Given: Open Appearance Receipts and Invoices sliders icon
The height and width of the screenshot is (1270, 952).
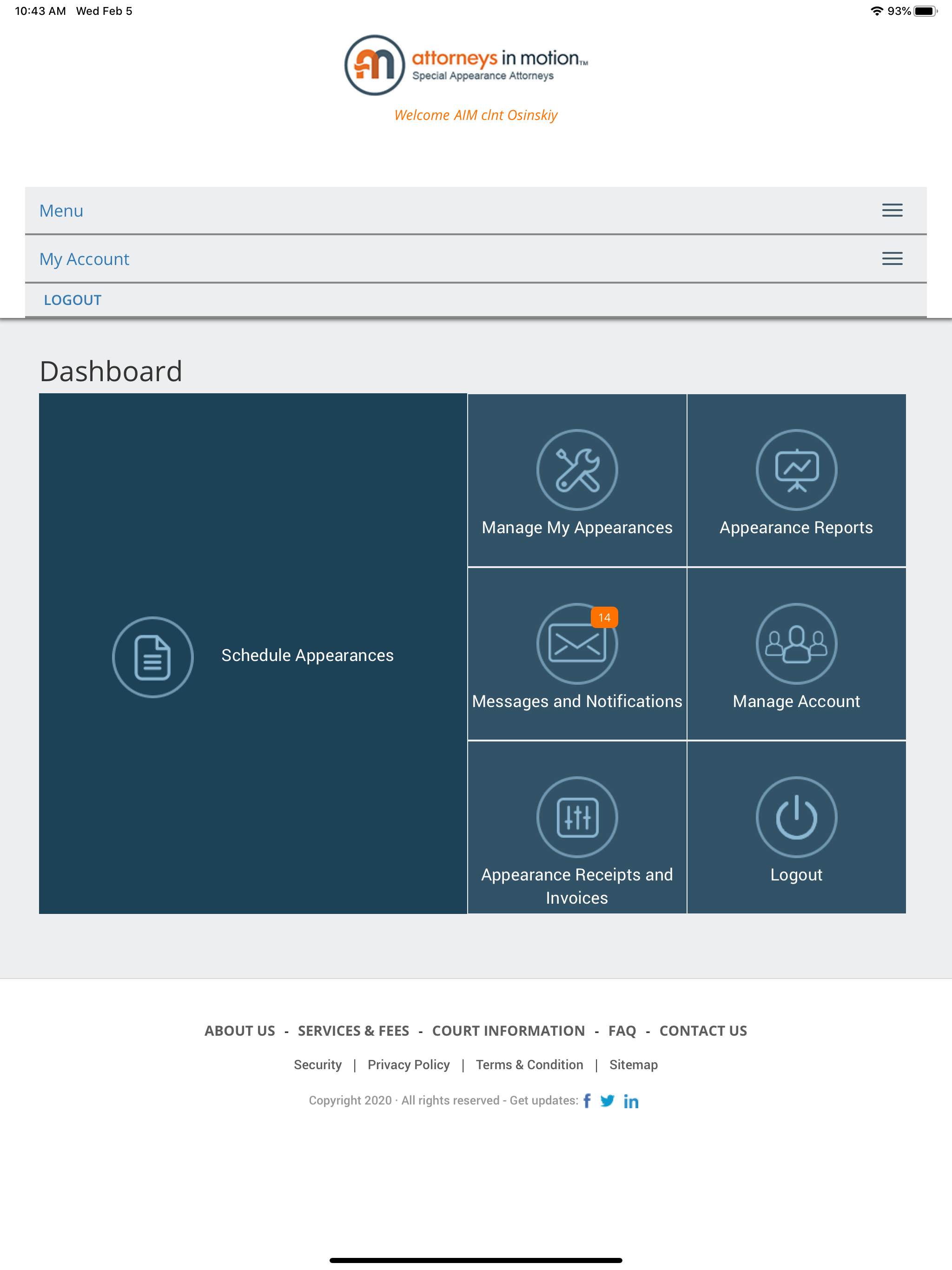Looking at the screenshot, I should click(x=577, y=817).
